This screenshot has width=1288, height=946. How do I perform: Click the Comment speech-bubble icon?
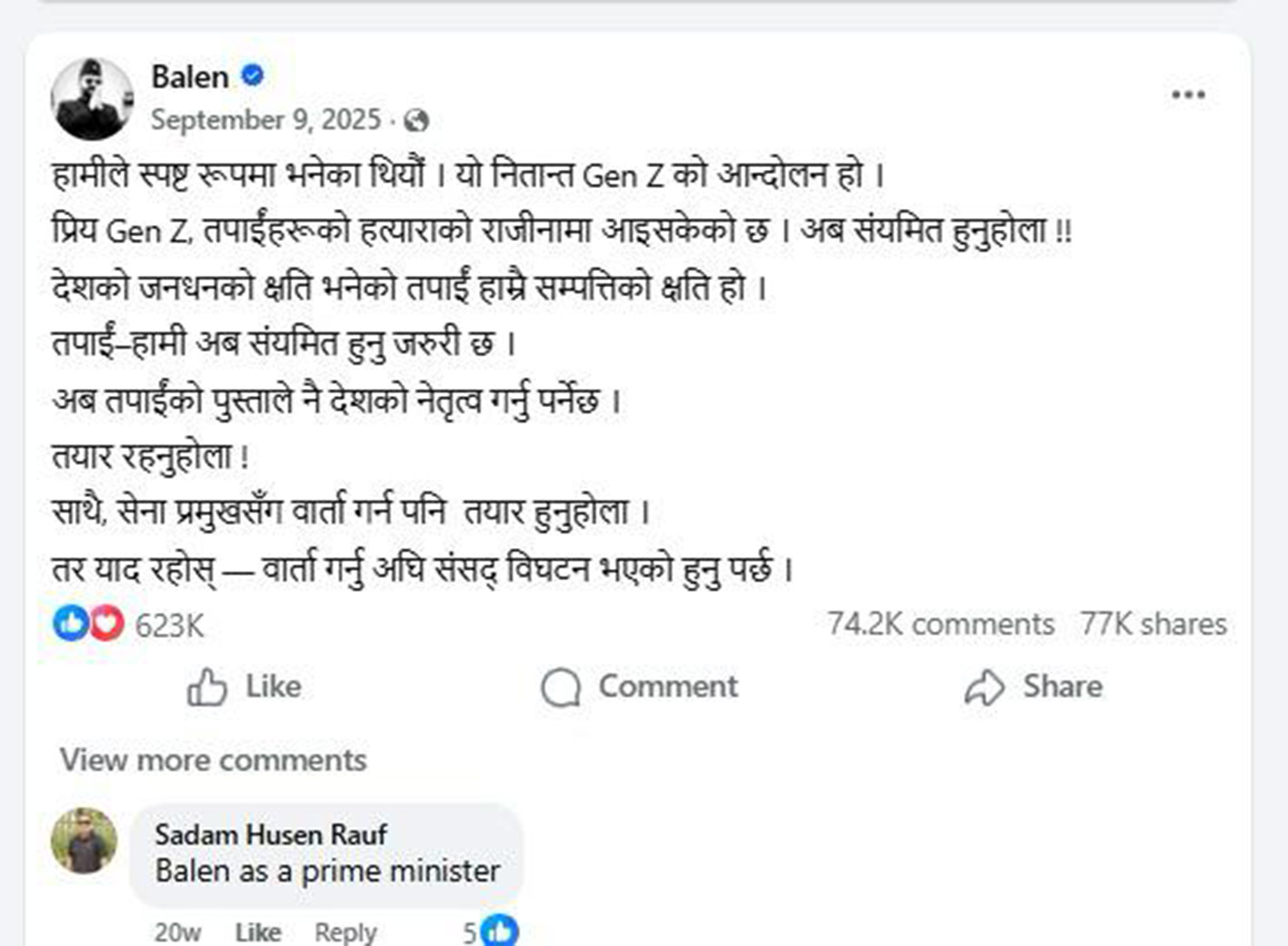tap(561, 687)
